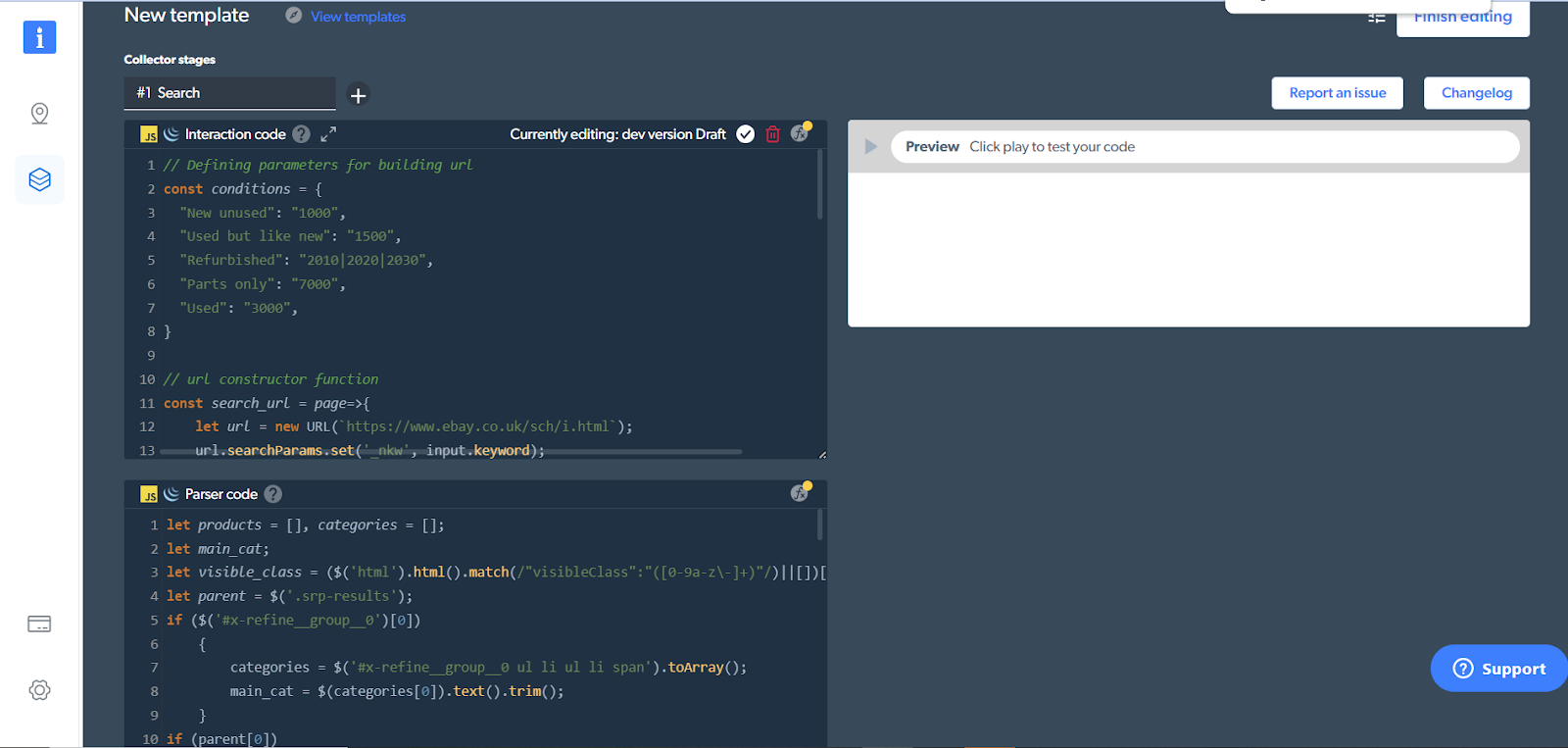The image size is (1568, 748).
Task: Click parser line starting 'main_cat = $(categories[0])'
Action: point(397,691)
